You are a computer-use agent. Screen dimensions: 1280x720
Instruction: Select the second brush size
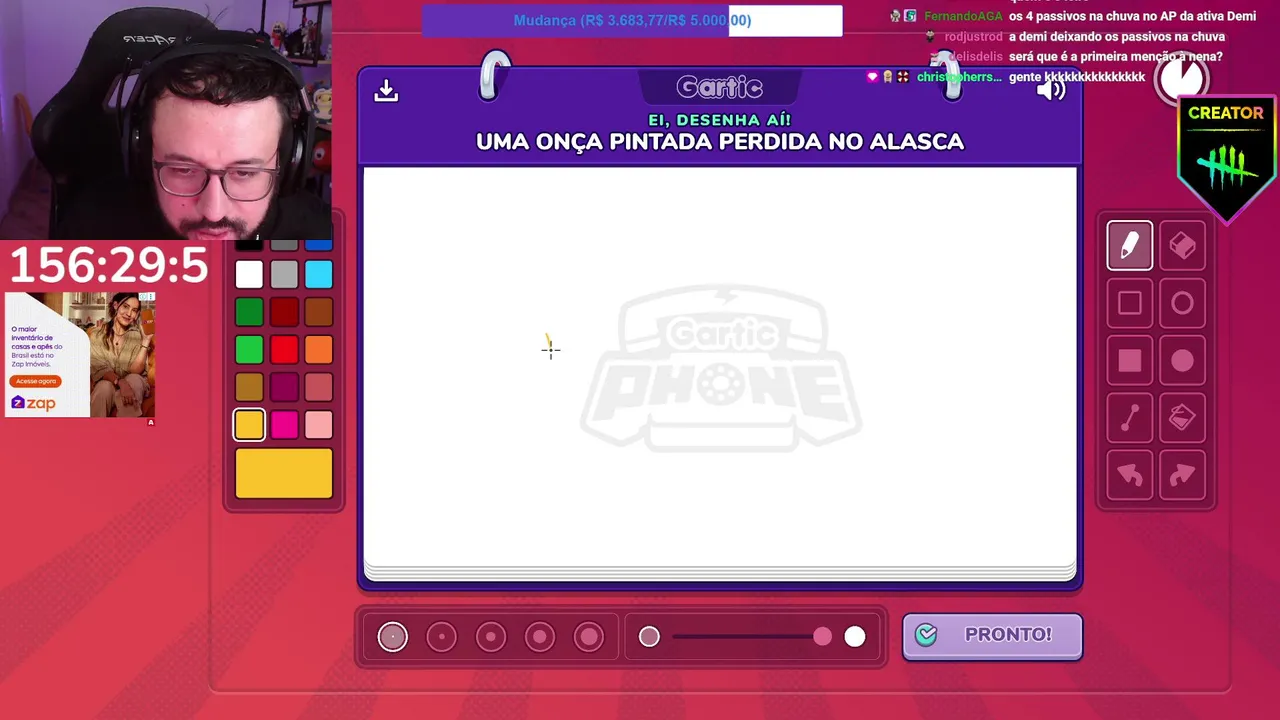click(x=441, y=636)
